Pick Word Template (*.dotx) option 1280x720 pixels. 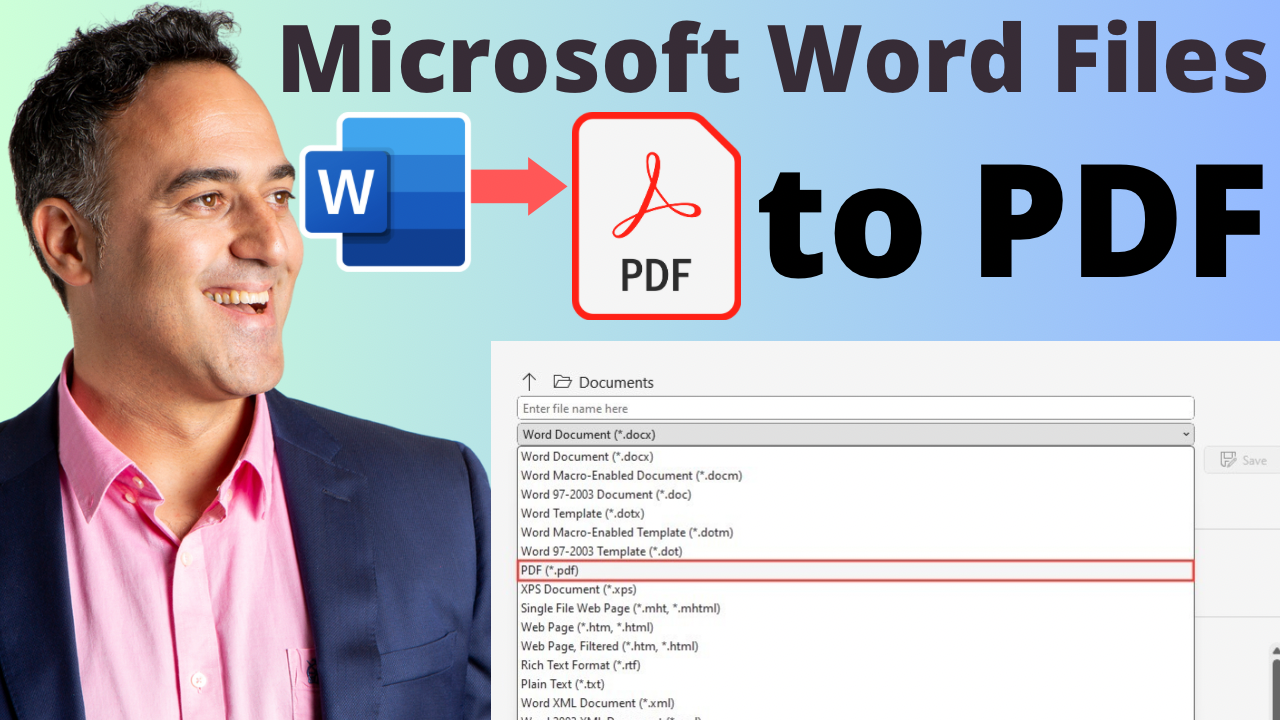(x=855, y=514)
